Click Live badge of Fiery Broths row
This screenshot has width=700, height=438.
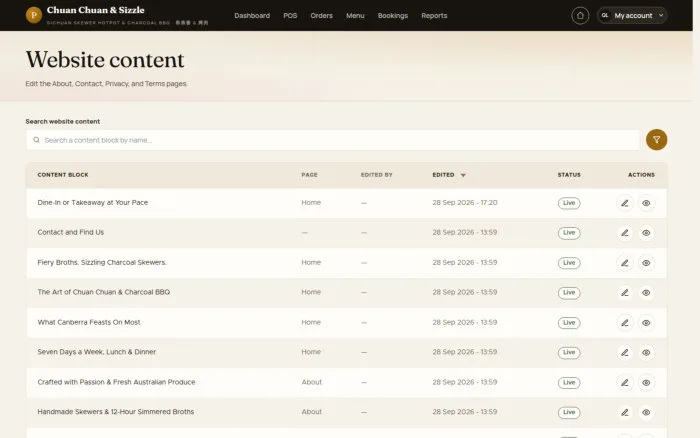(569, 263)
